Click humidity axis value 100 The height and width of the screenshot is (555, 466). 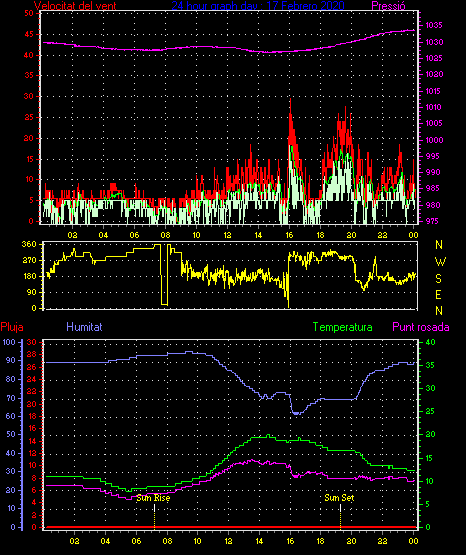click(x=9, y=342)
